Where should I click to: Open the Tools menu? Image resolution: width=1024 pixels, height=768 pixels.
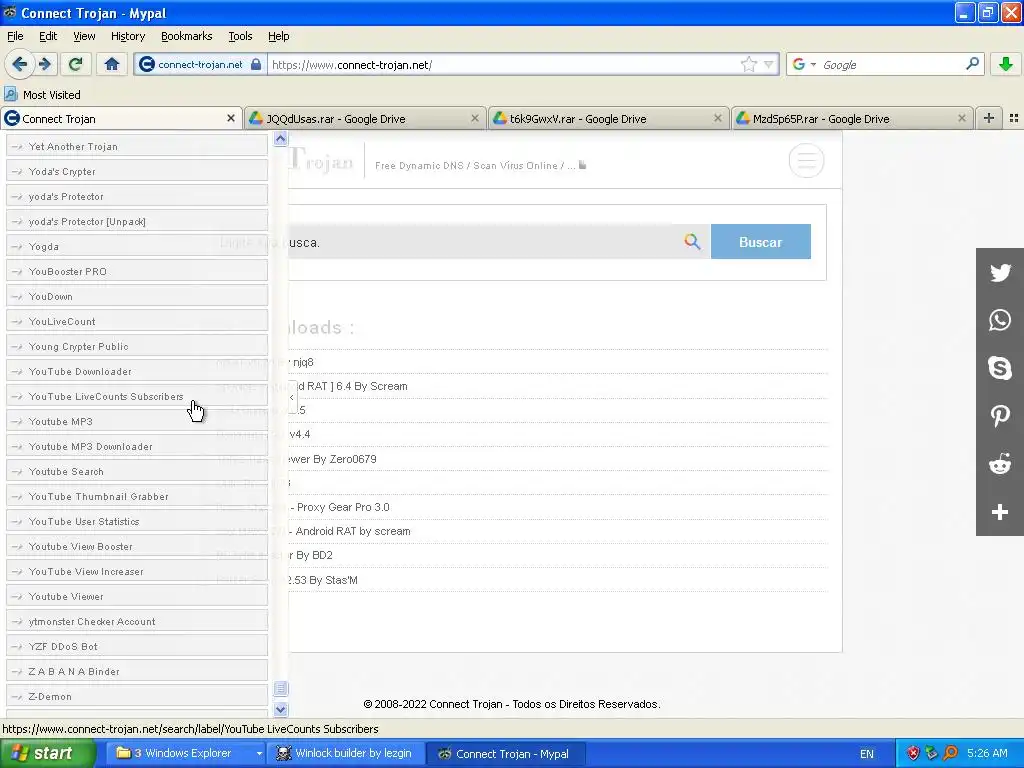click(x=240, y=36)
